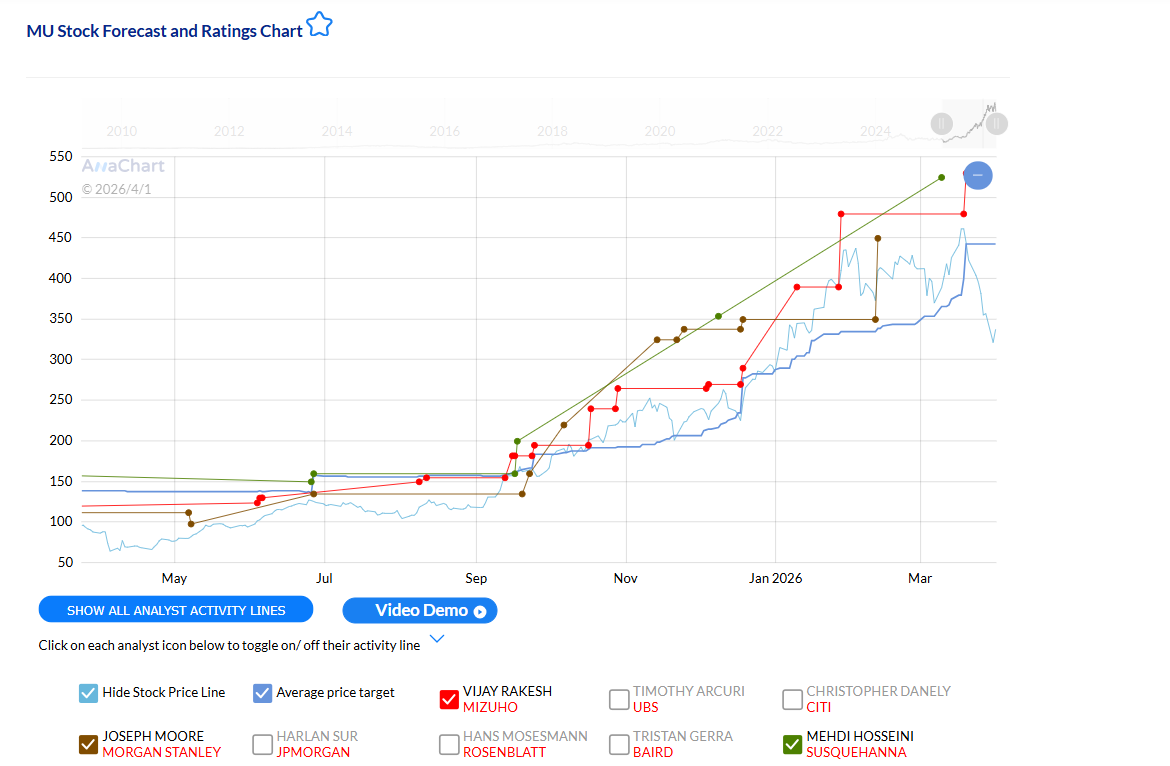Click the topmost green data point on the chart
The height and width of the screenshot is (766, 1170).
click(941, 178)
